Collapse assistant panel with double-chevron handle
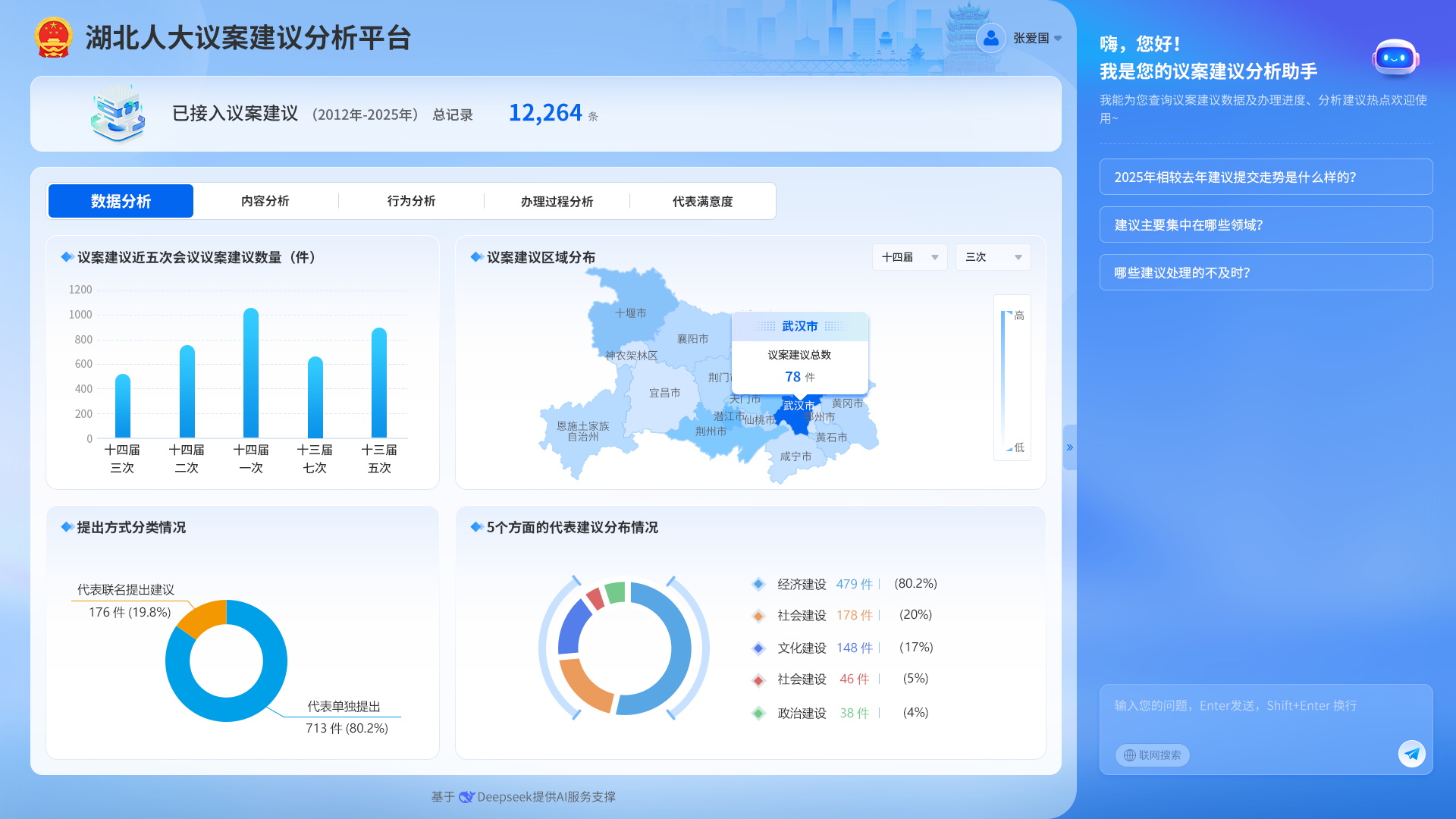Screen dimensions: 1456x819 pyautogui.click(x=1069, y=447)
